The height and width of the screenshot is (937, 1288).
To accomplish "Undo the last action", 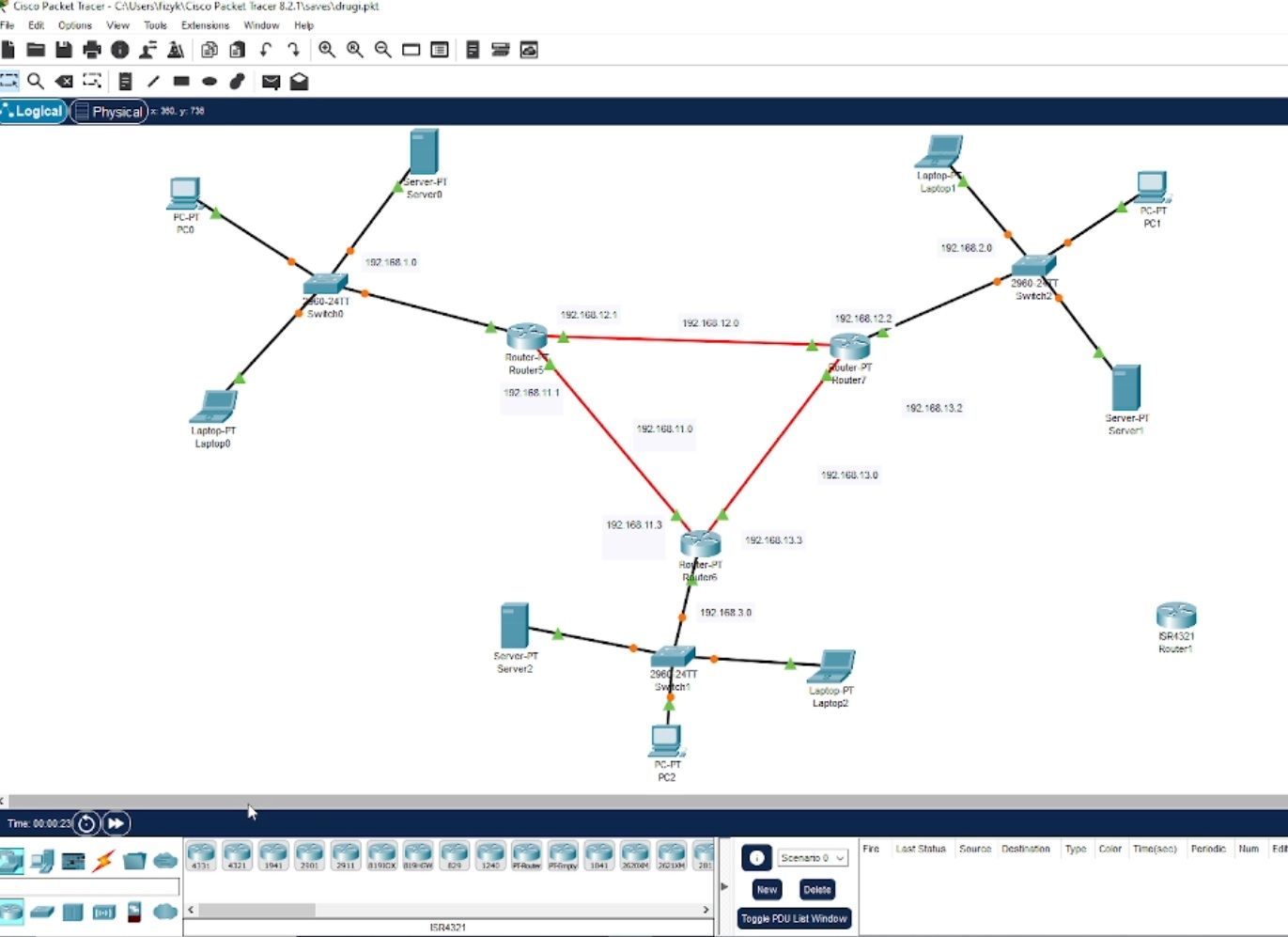I will click(266, 50).
